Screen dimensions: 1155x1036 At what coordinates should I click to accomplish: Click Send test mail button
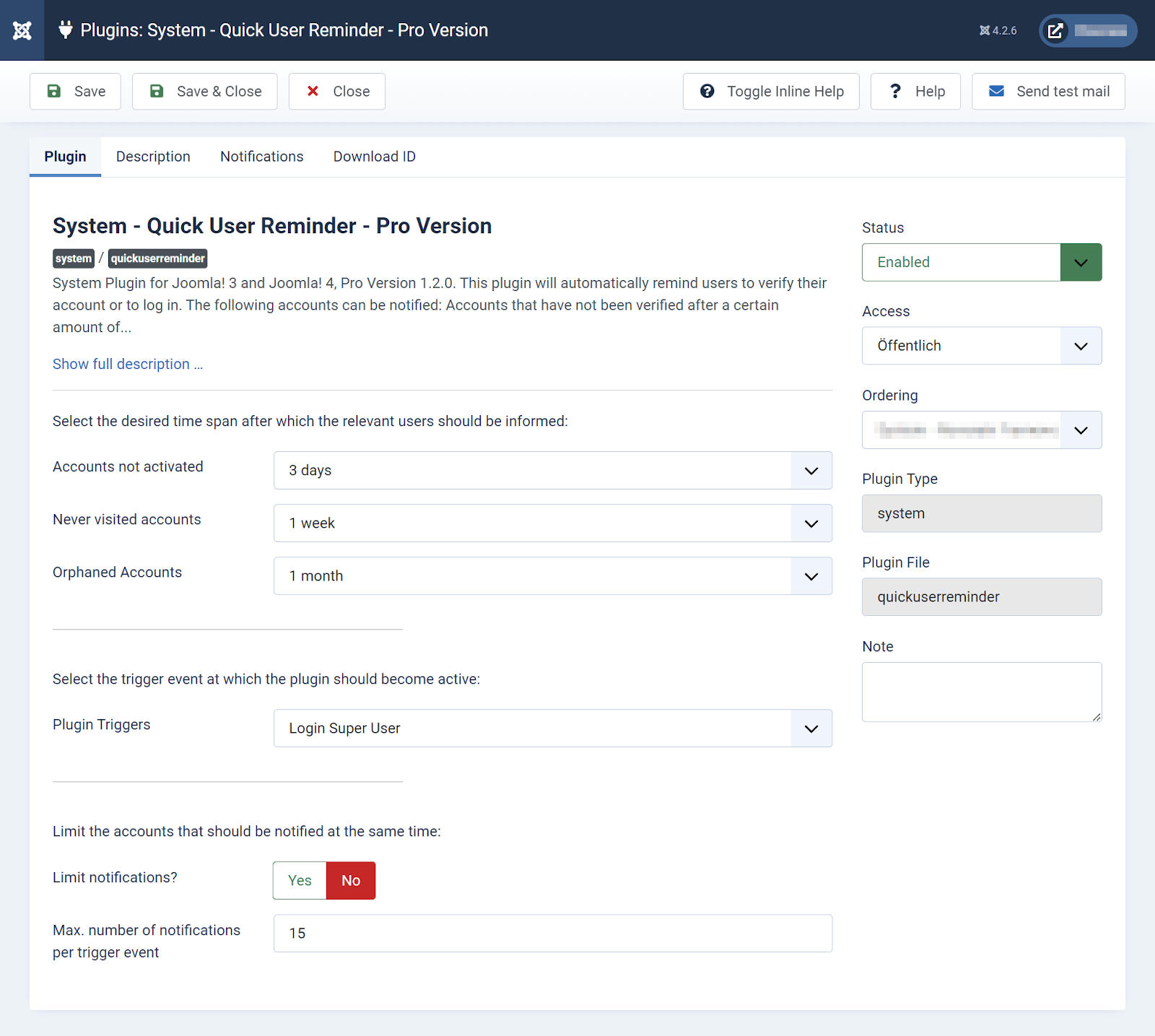(1048, 91)
